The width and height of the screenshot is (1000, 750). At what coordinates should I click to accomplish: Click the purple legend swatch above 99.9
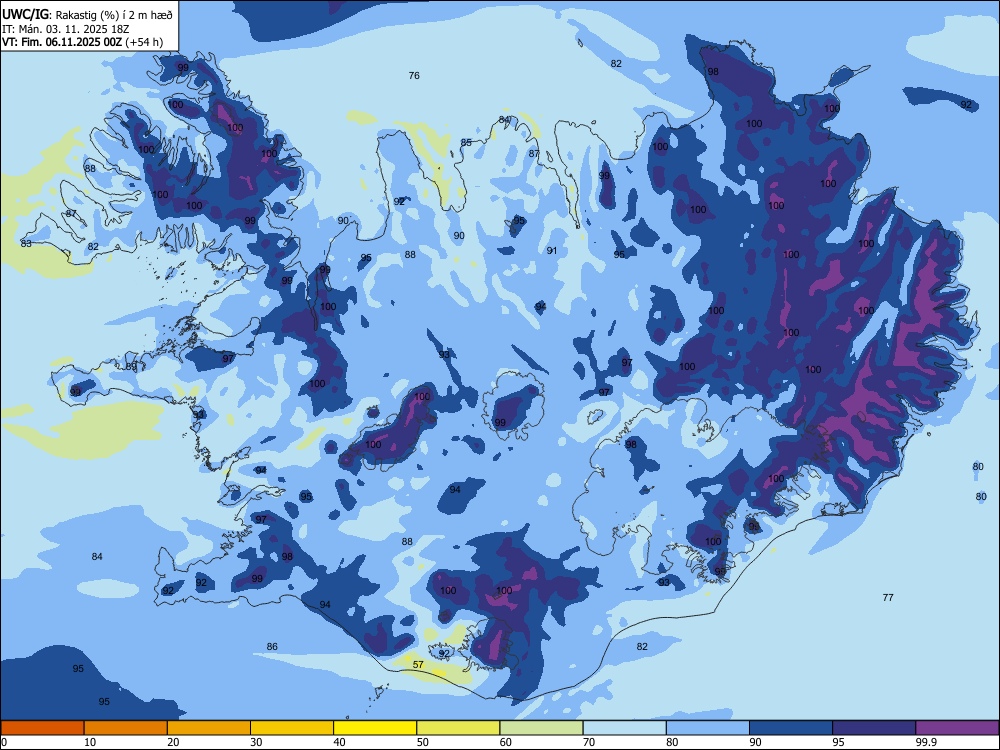[957, 728]
